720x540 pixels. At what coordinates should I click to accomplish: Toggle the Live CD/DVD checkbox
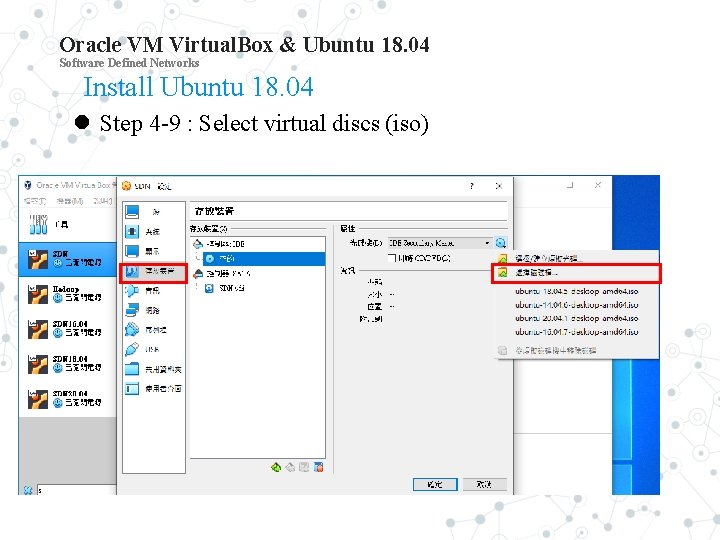click(392, 258)
